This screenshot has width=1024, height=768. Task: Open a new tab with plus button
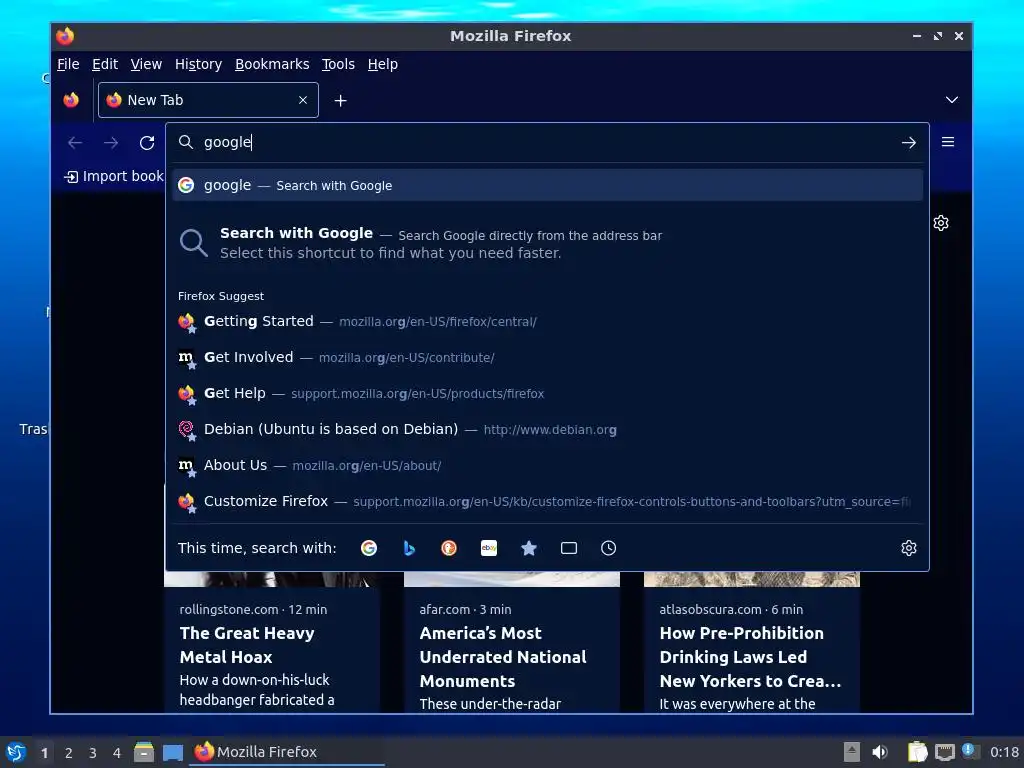[340, 101]
